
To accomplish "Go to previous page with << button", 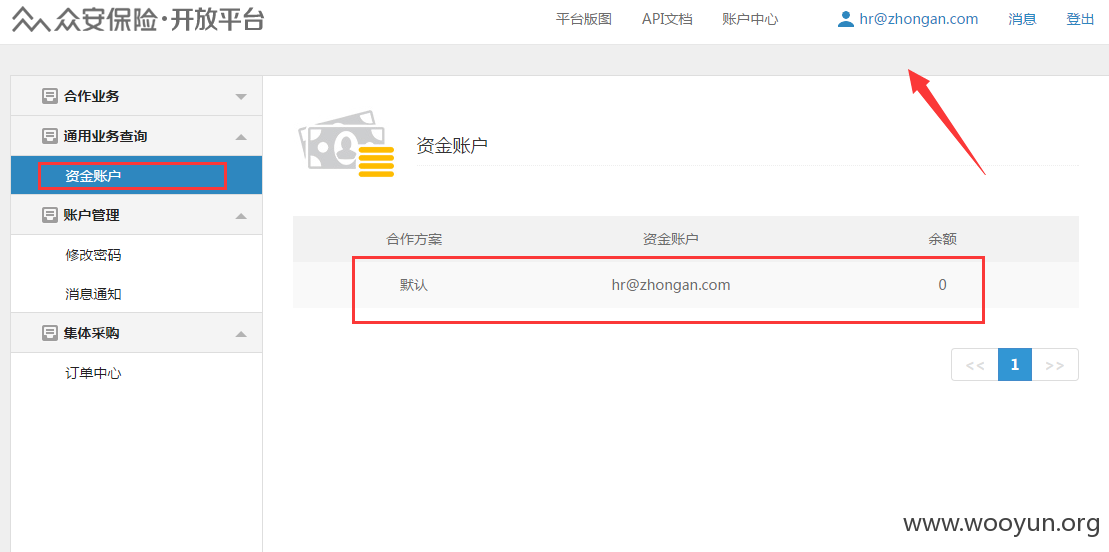I will pyautogui.click(x=975, y=364).
